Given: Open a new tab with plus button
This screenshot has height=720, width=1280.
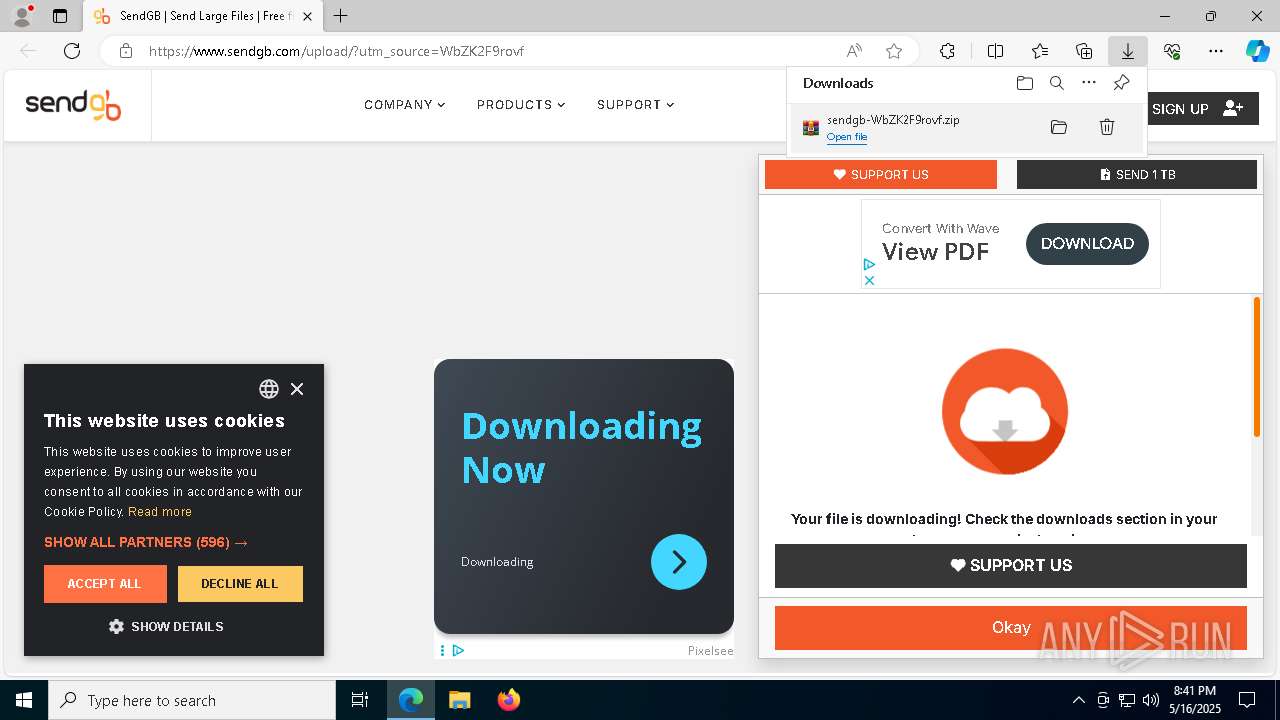Looking at the screenshot, I should click(341, 16).
